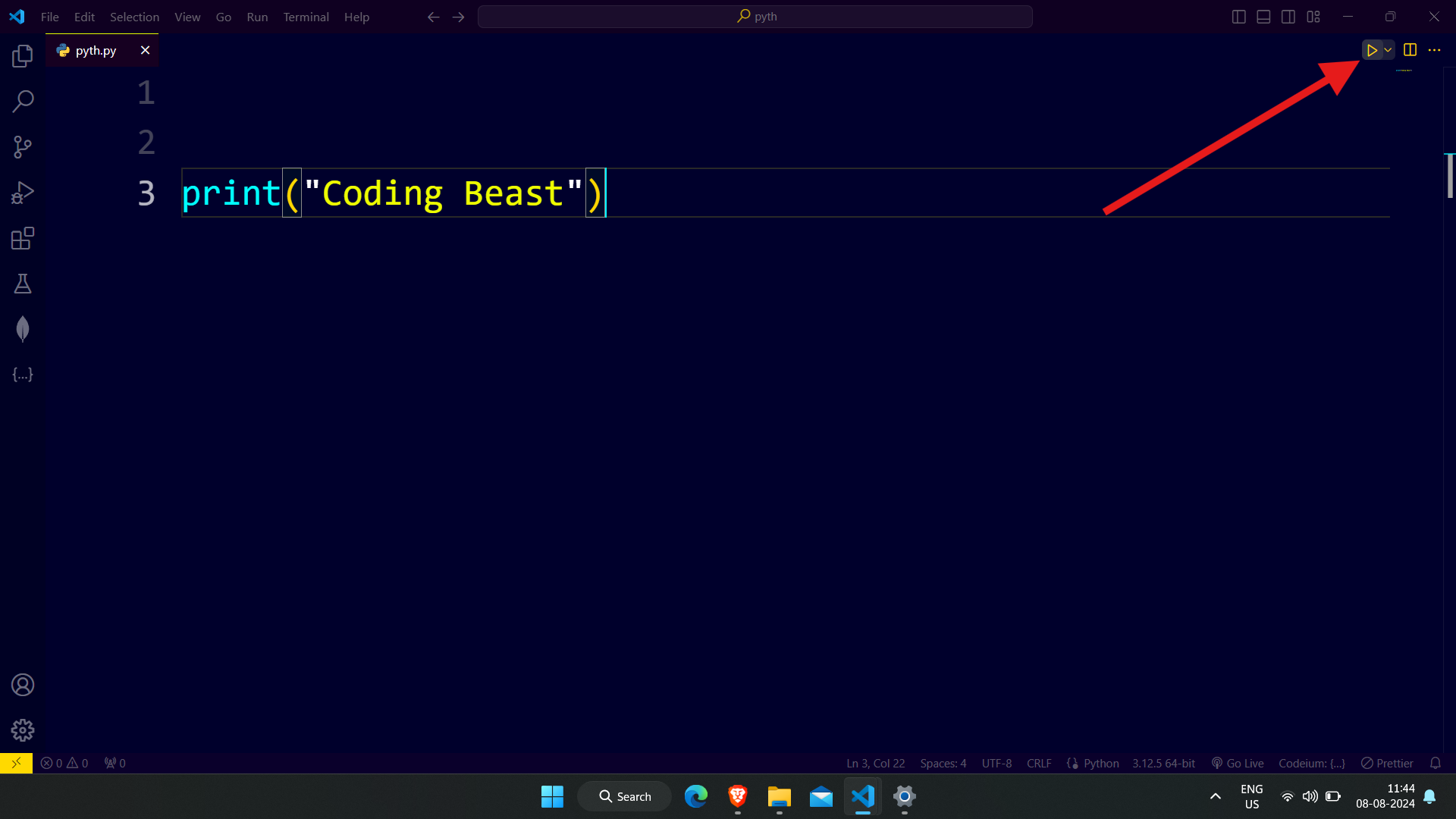Toggle CRLF line ending setting
The image size is (1456, 819).
[1039, 763]
